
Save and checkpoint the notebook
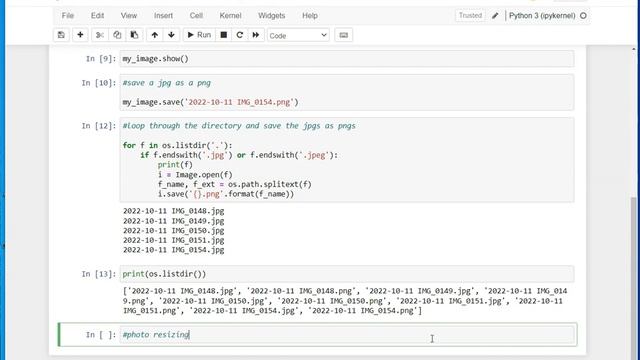click(x=61, y=35)
